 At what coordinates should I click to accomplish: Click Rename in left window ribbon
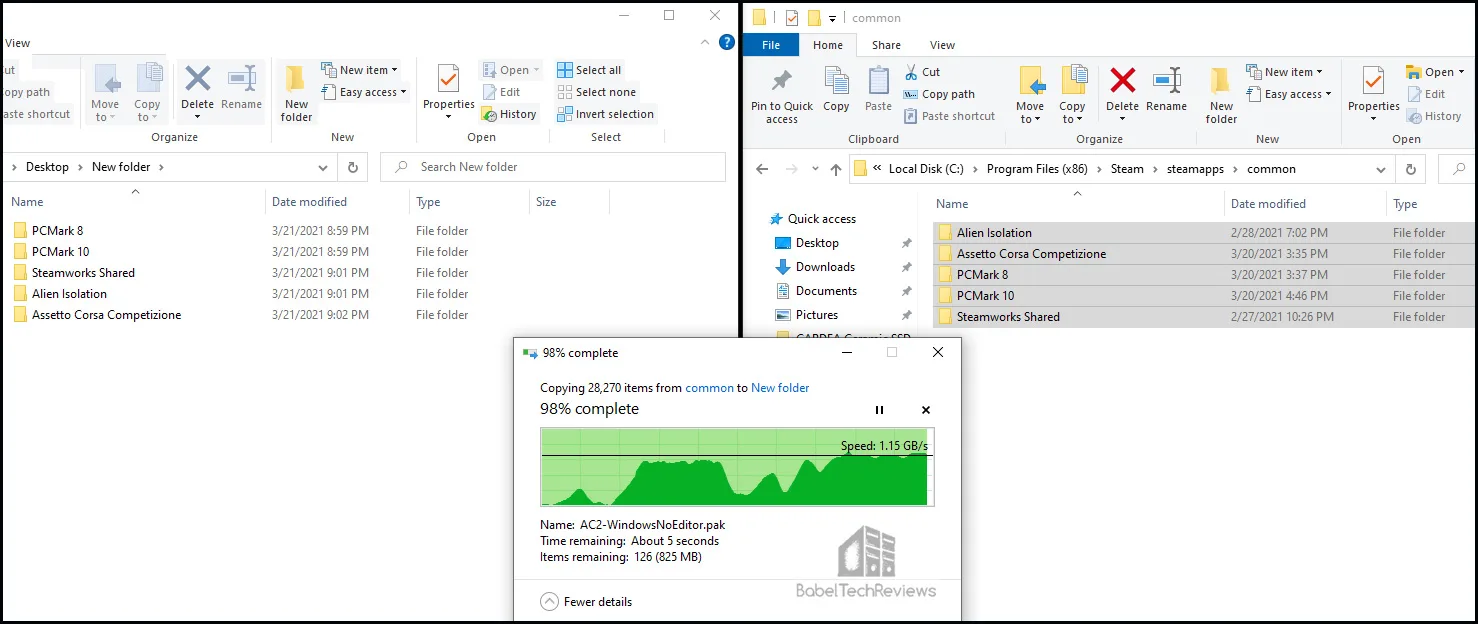241,88
